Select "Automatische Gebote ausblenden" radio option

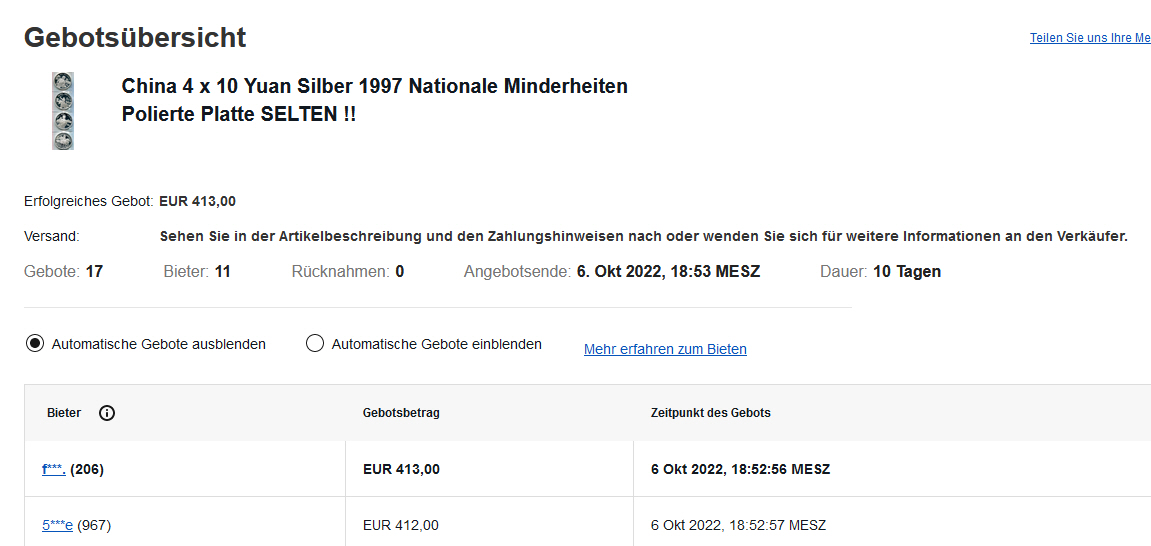click(35, 344)
